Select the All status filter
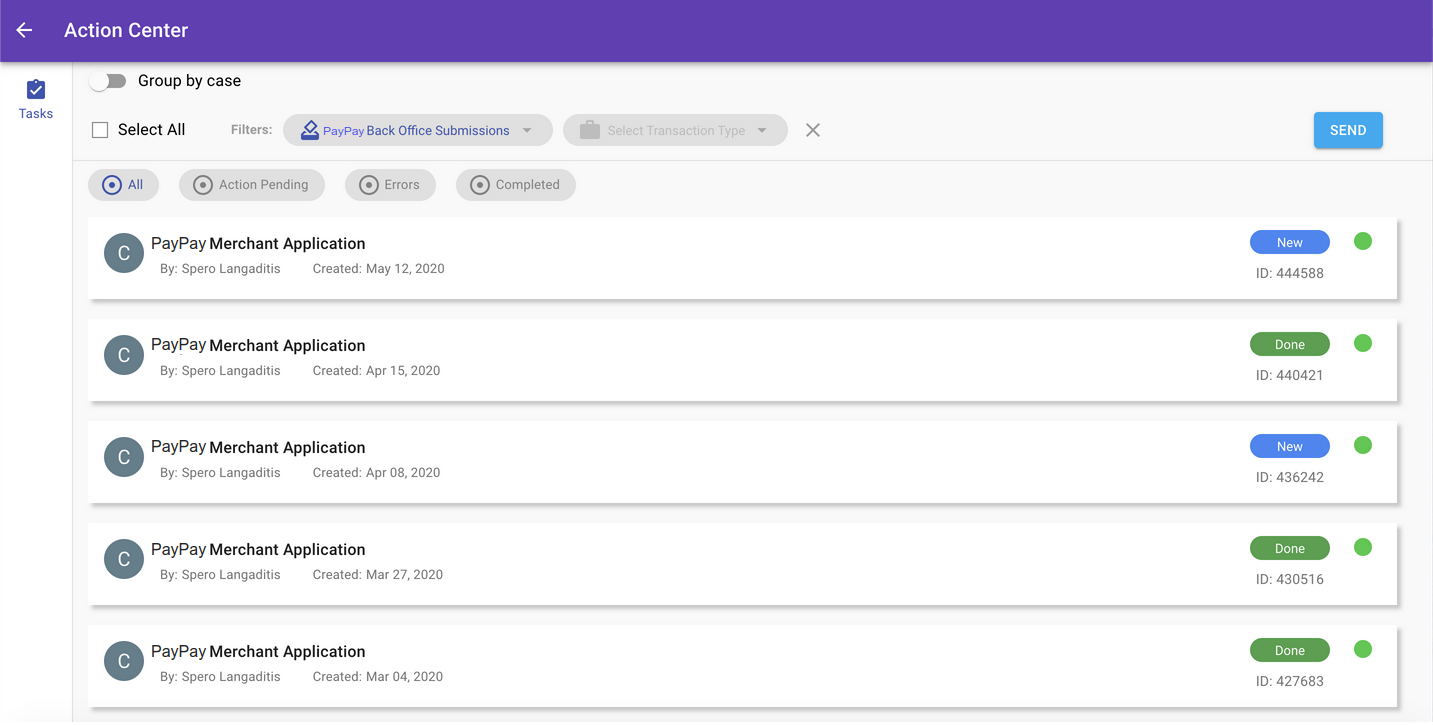Screen dimensions: 1433x725 (x=124, y=185)
